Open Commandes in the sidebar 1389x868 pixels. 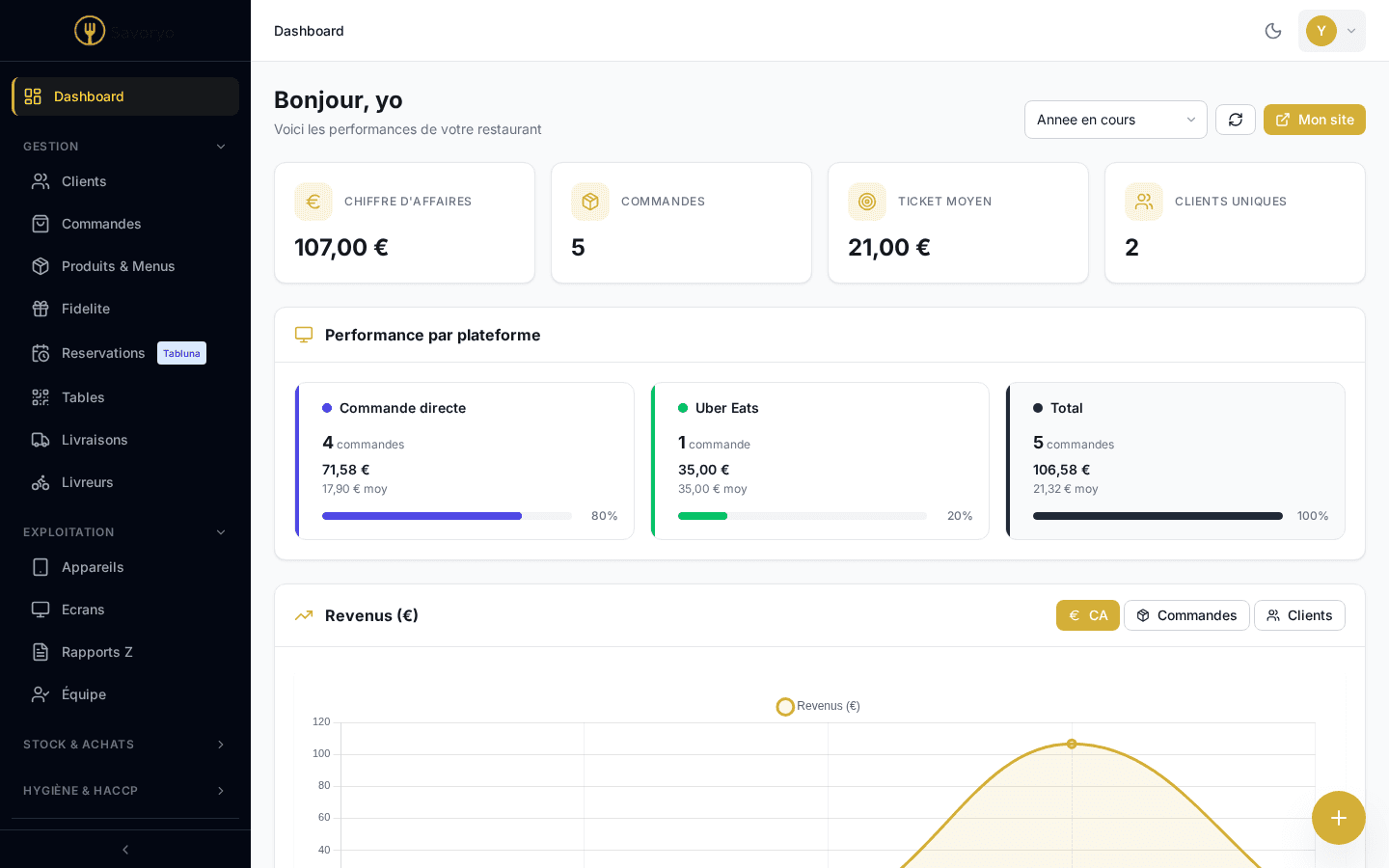[125, 224]
